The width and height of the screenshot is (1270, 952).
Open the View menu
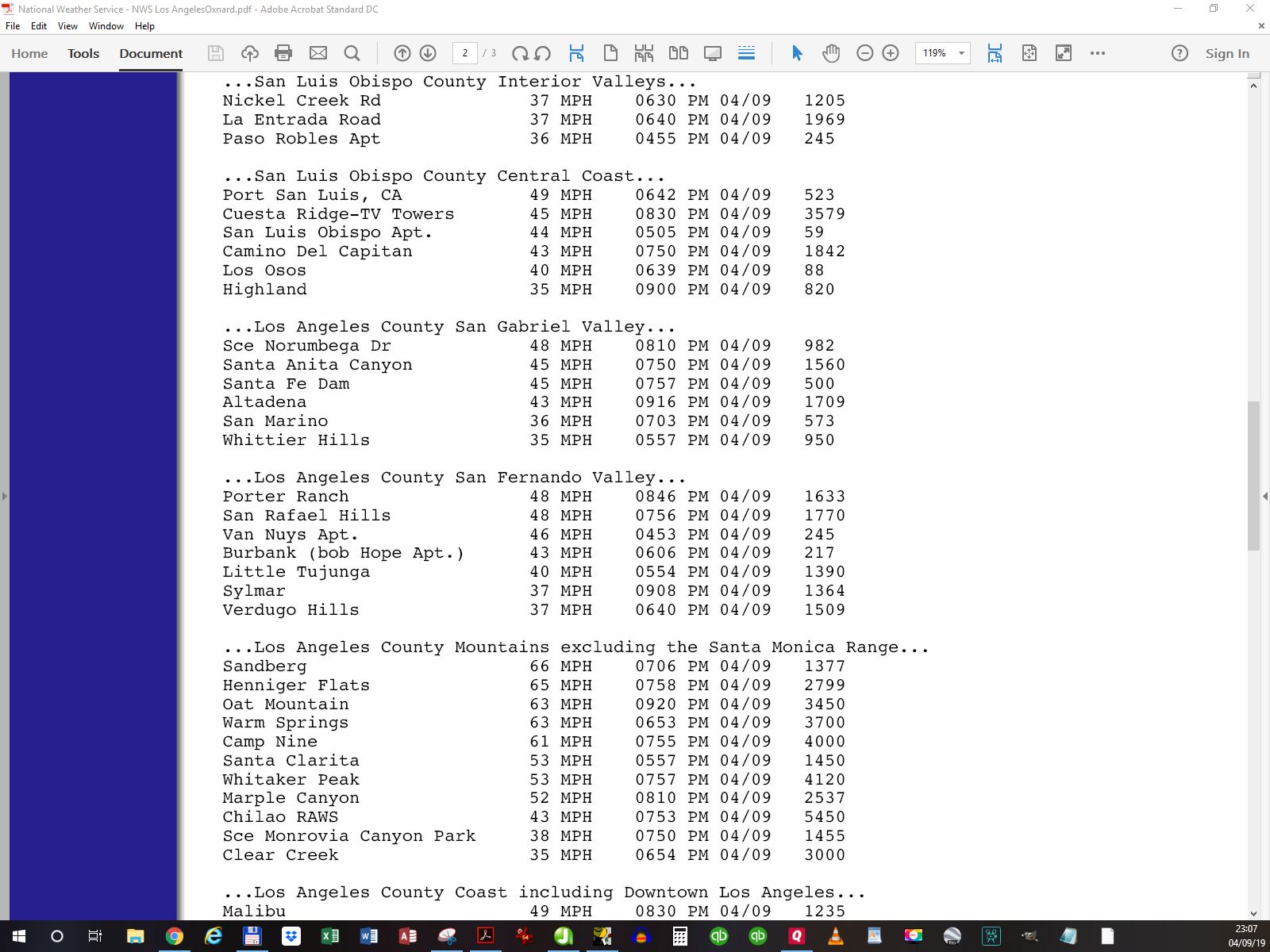(67, 26)
